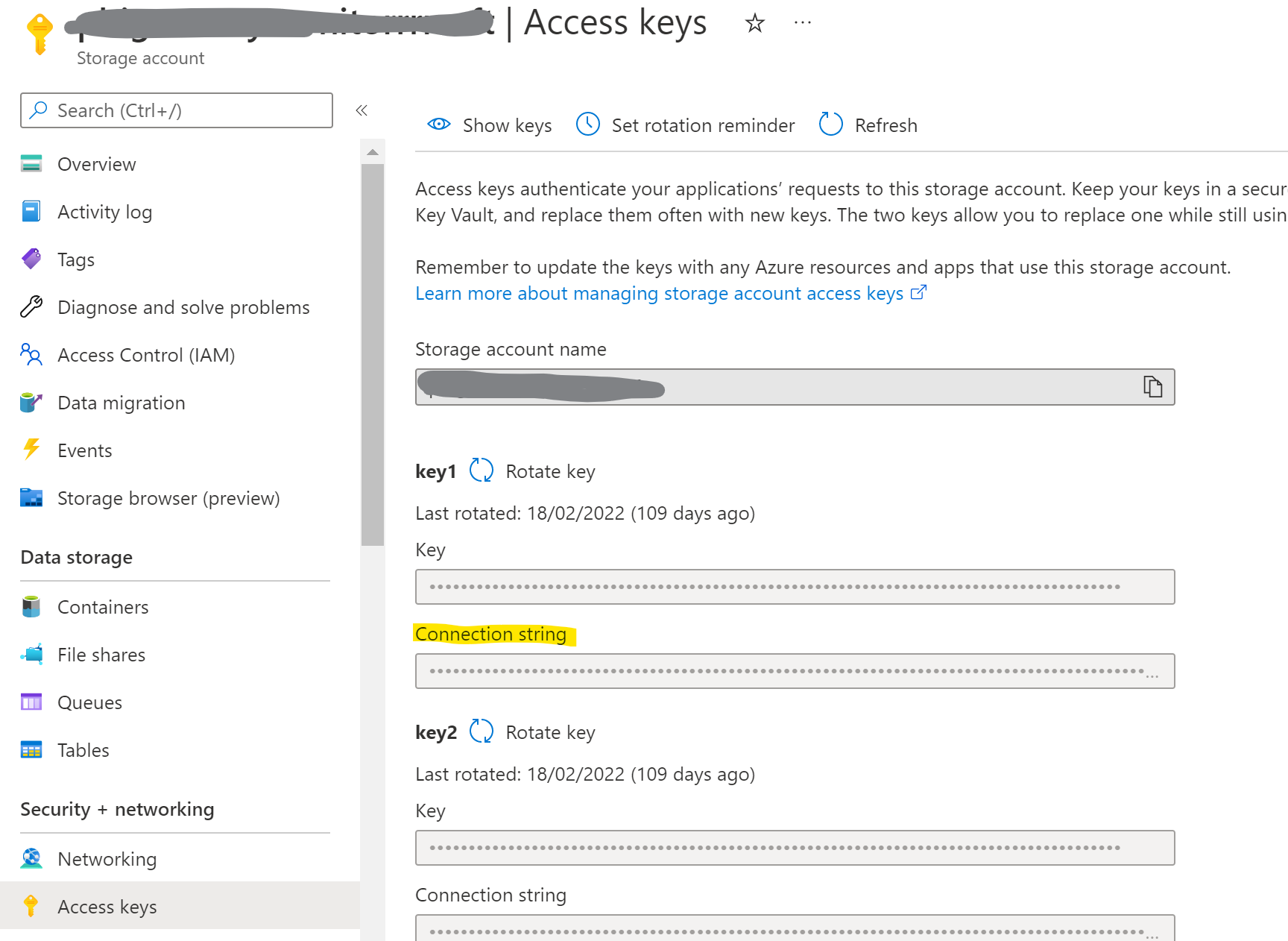The height and width of the screenshot is (941, 1288).
Task: Collapse the sidebar with double chevron
Action: coord(362,110)
